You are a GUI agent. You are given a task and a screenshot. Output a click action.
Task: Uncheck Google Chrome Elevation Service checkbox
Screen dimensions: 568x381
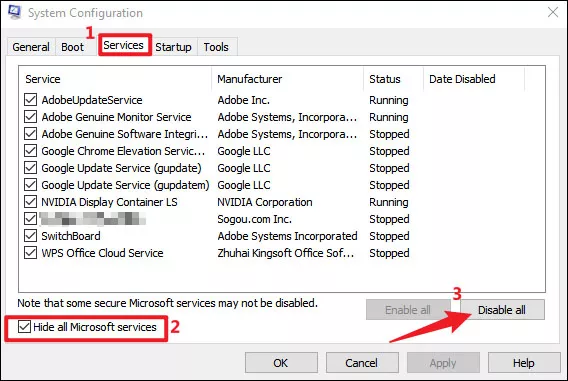tap(30, 151)
